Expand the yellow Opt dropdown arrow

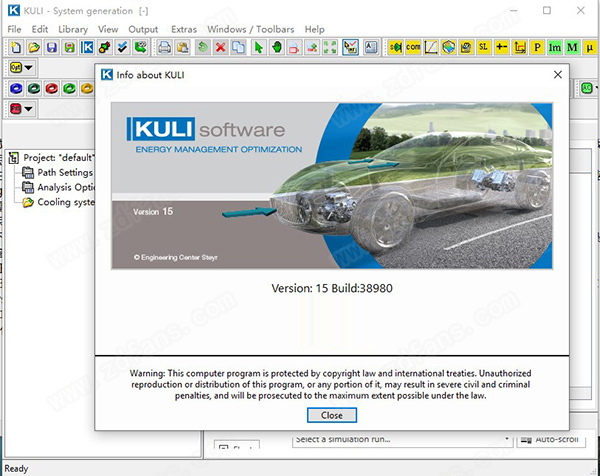29,68
